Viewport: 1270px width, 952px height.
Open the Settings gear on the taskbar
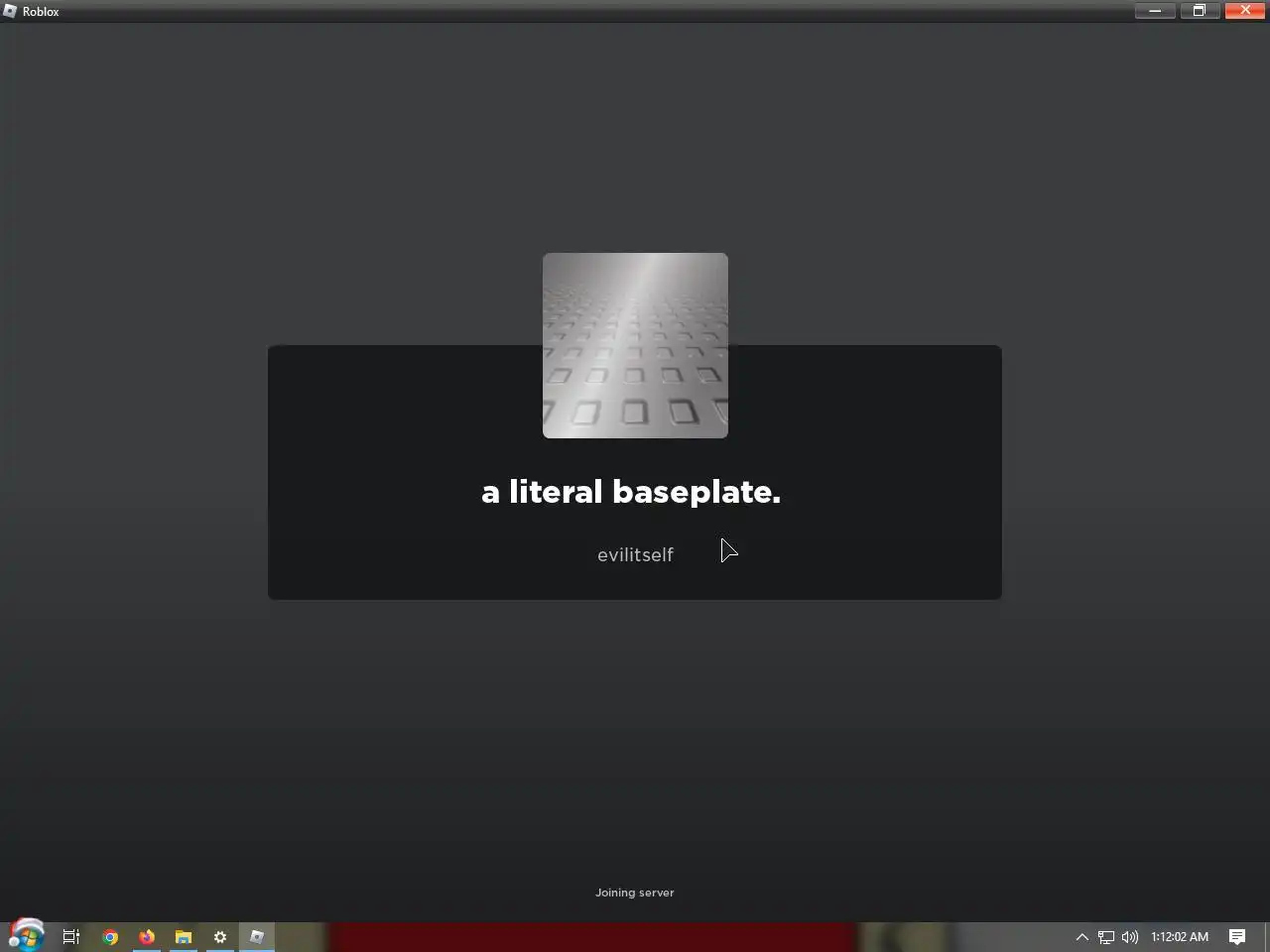coord(220,936)
